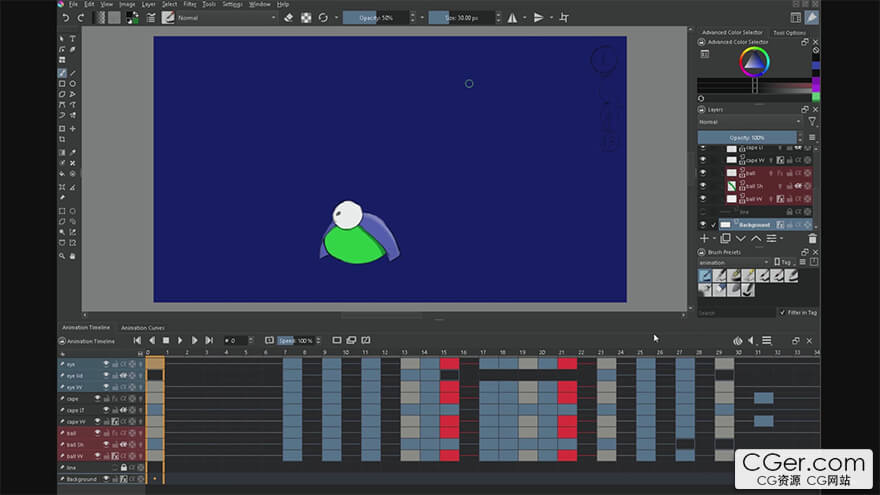880x495 pixels.
Task: Delete layer with the trash icon
Action: point(812,239)
